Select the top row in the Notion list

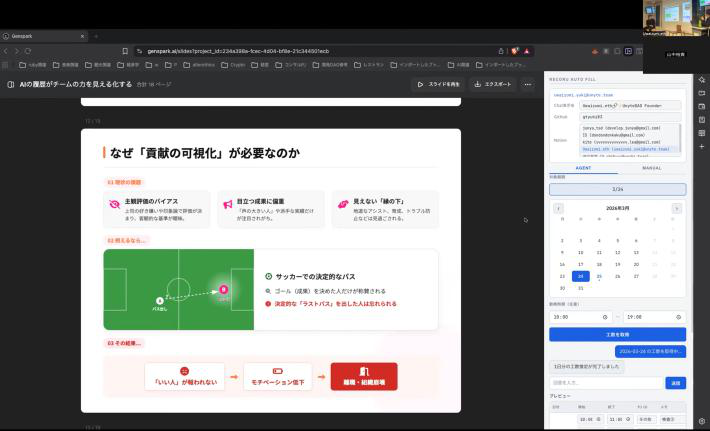pyautogui.click(x=628, y=128)
